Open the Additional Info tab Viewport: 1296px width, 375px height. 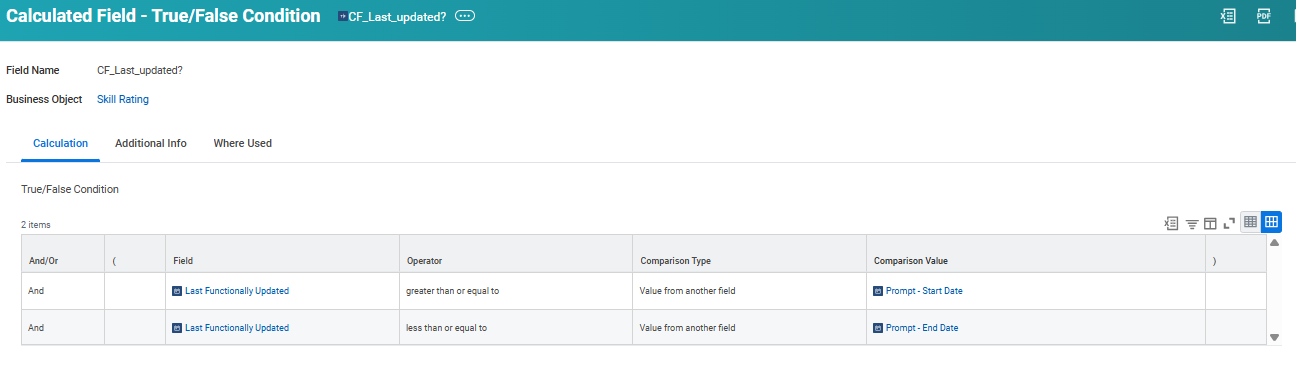coord(151,143)
